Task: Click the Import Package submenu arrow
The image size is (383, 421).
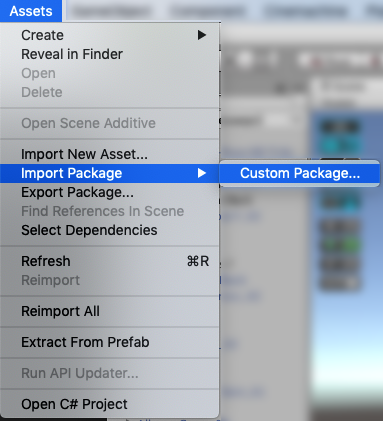Action: pos(201,173)
